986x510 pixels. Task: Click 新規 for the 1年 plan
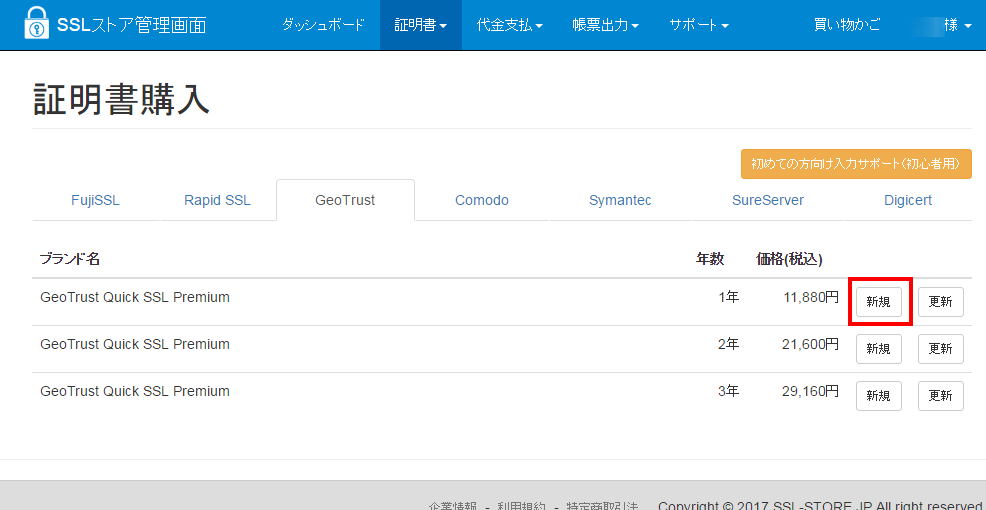[878, 302]
